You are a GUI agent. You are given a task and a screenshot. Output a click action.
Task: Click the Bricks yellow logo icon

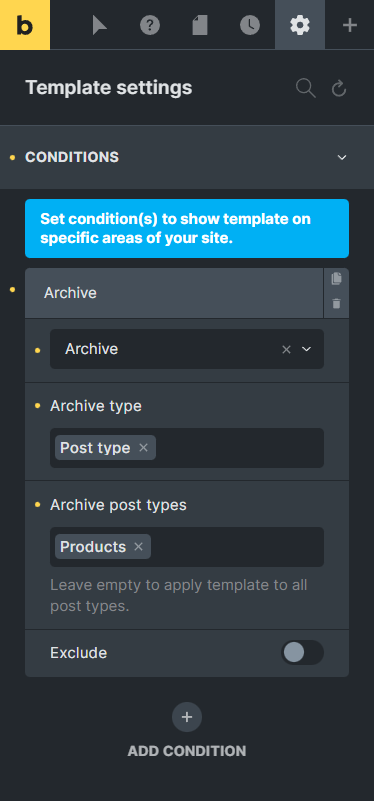(25, 25)
